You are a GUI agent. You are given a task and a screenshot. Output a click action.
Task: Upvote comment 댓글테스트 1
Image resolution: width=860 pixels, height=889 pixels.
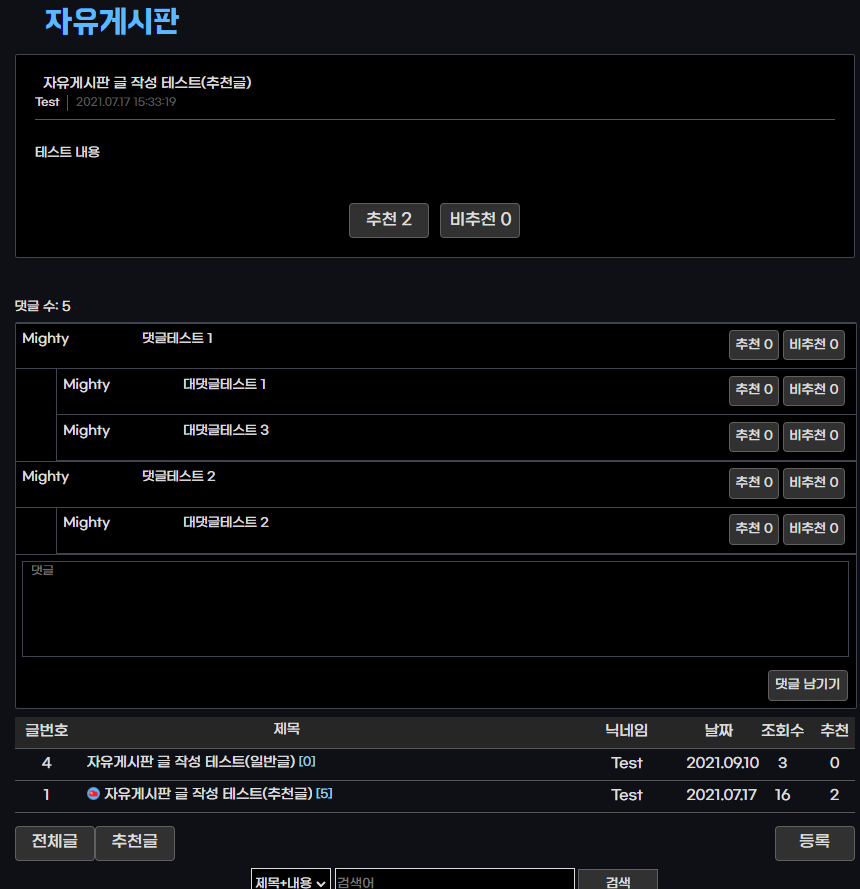[753, 344]
